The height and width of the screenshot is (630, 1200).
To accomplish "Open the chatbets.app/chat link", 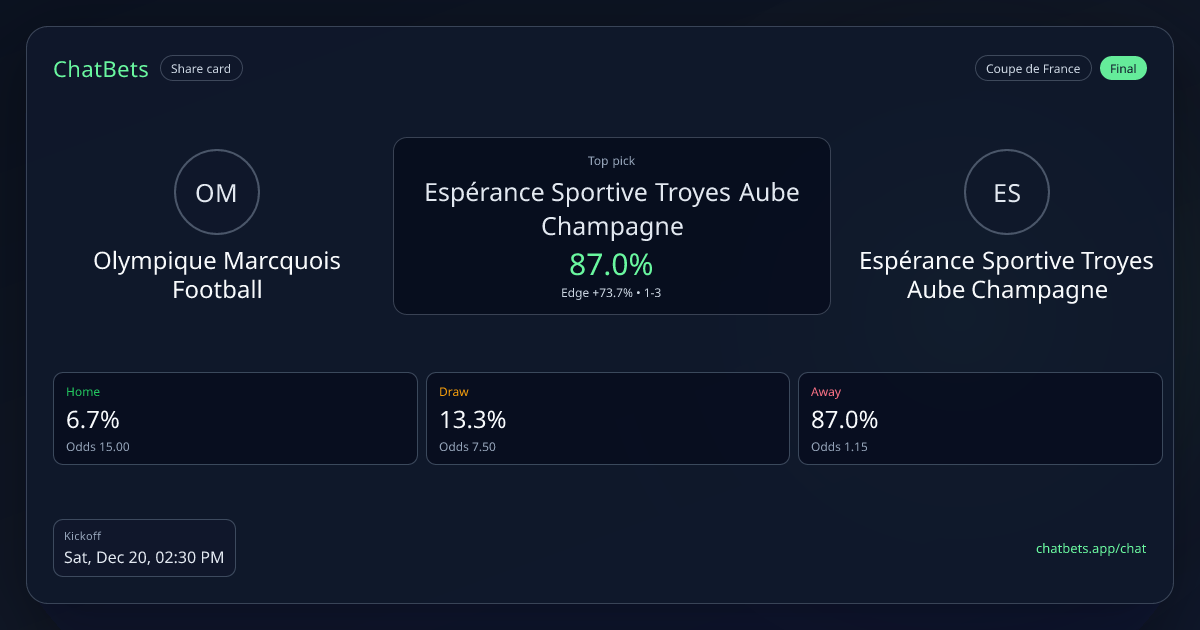I will tap(1090, 548).
